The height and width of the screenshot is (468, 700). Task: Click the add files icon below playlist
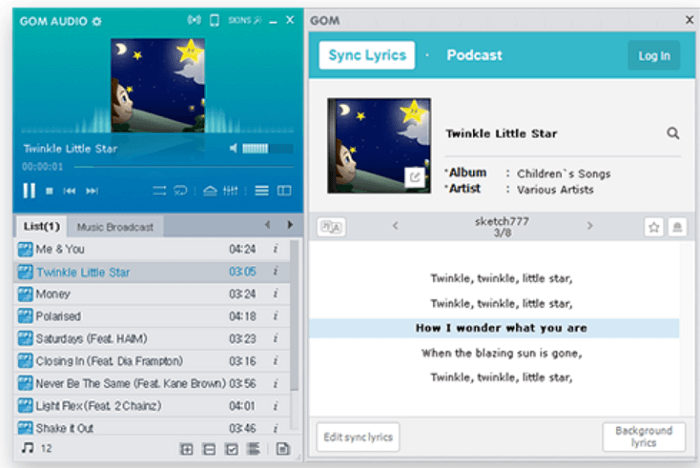[186, 449]
